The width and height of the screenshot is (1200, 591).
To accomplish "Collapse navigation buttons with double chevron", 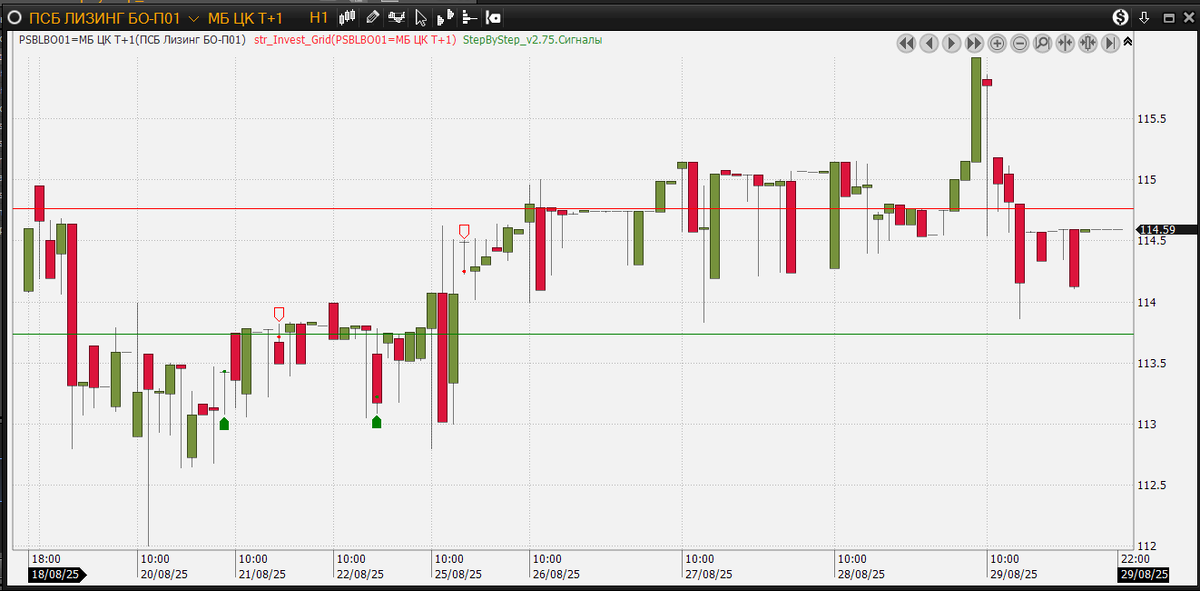I will [1128, 42].
